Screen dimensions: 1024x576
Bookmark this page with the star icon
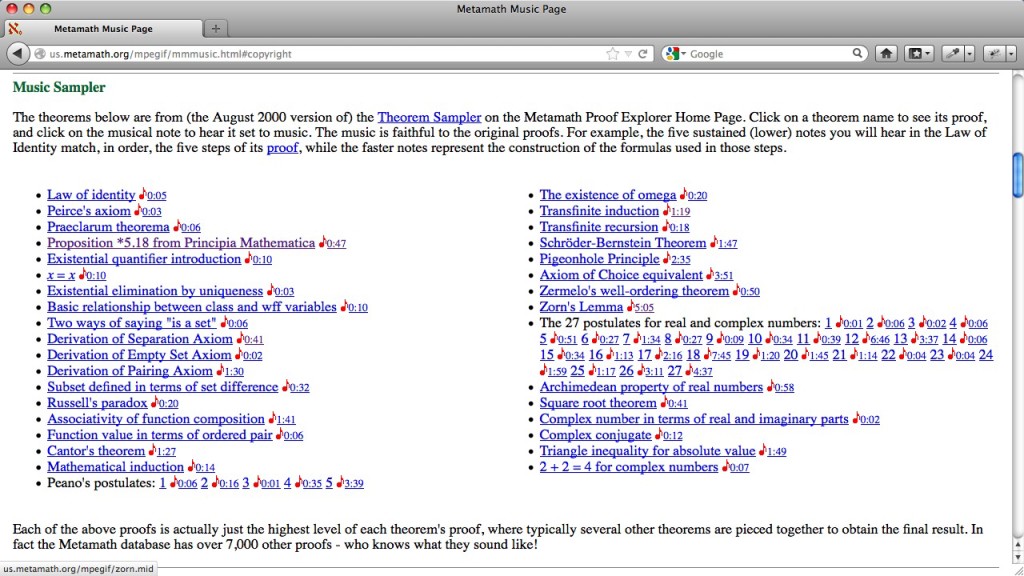point(612,54)
